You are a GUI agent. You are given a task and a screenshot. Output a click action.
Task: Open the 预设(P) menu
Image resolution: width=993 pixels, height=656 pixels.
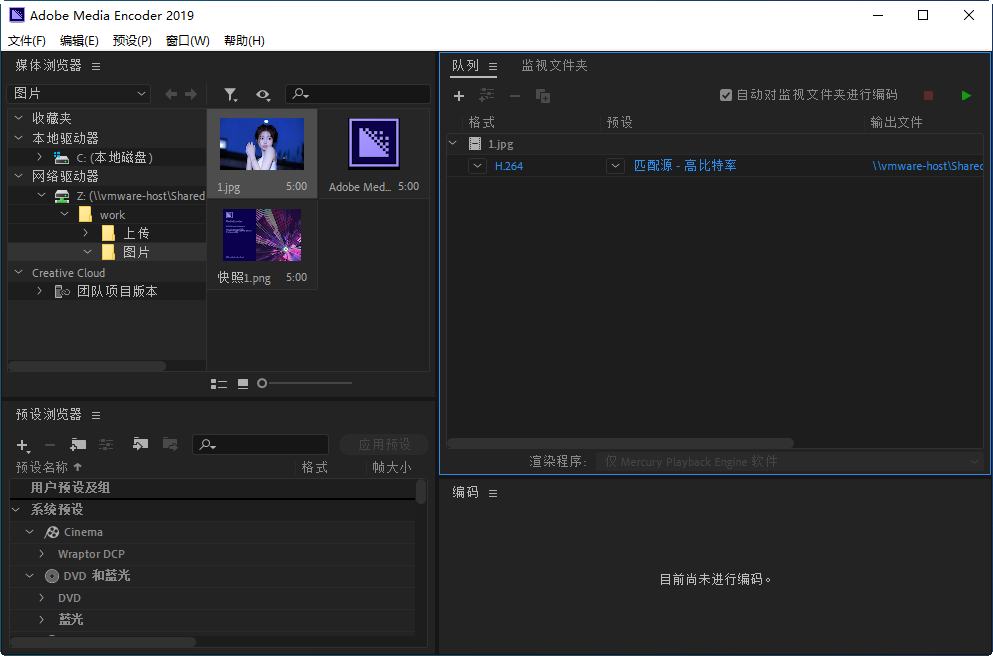(x=132, y=41)
